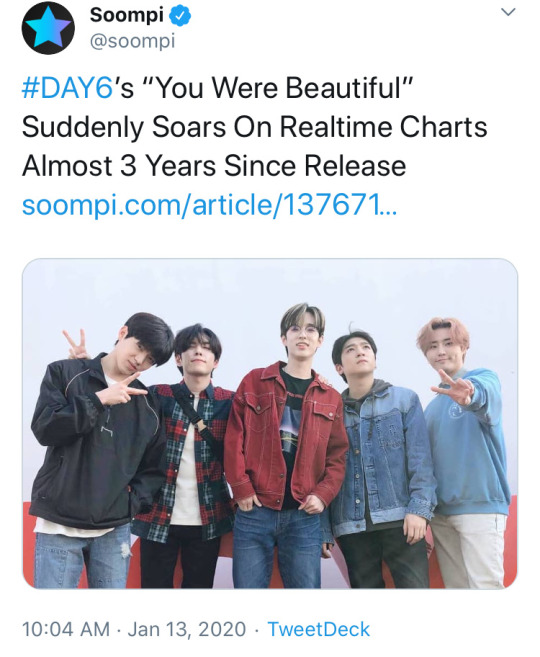Click the raised peace-sign hand behind the head

(75, 344)
